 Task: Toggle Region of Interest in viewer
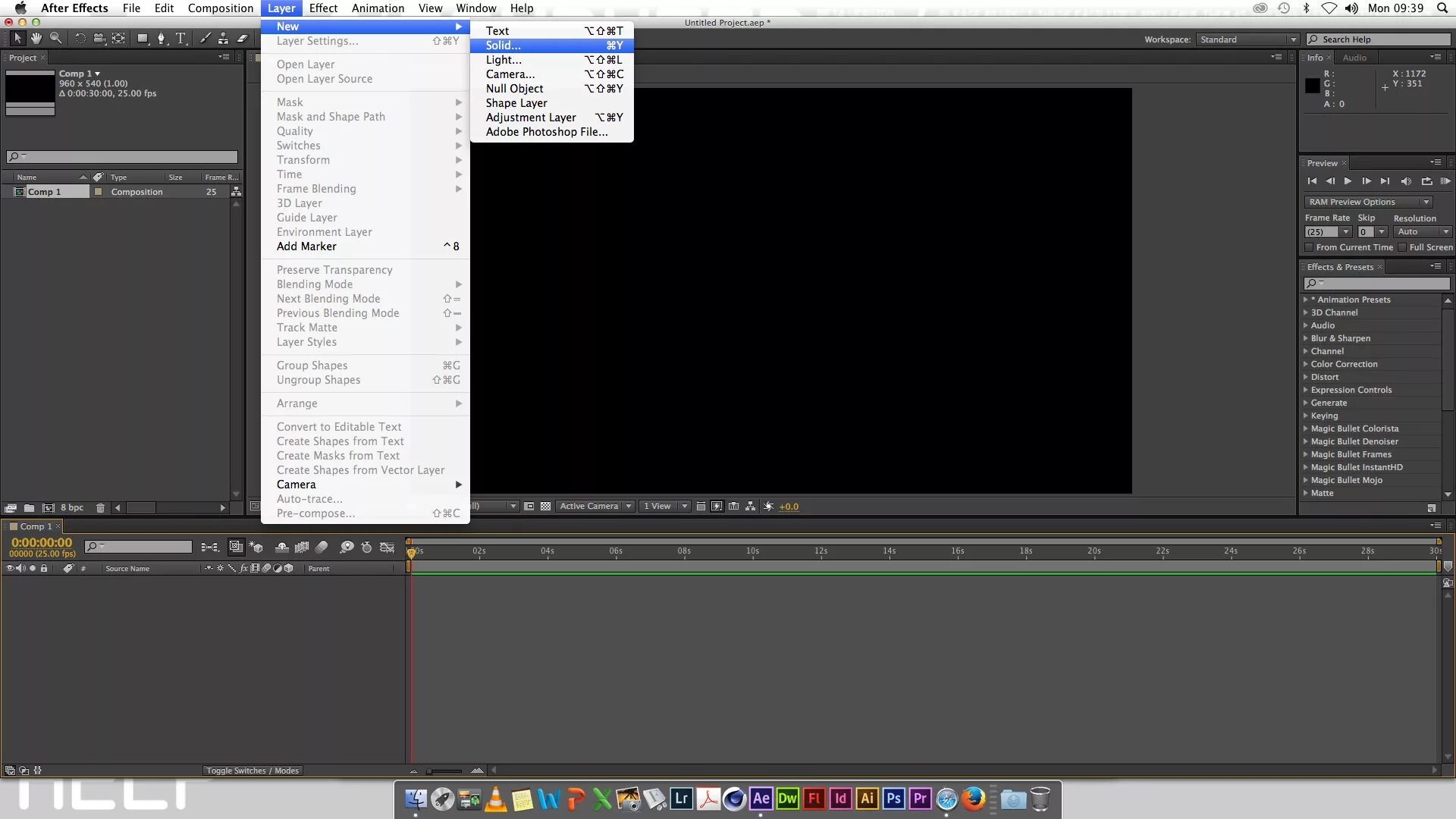tap(529, 507)
